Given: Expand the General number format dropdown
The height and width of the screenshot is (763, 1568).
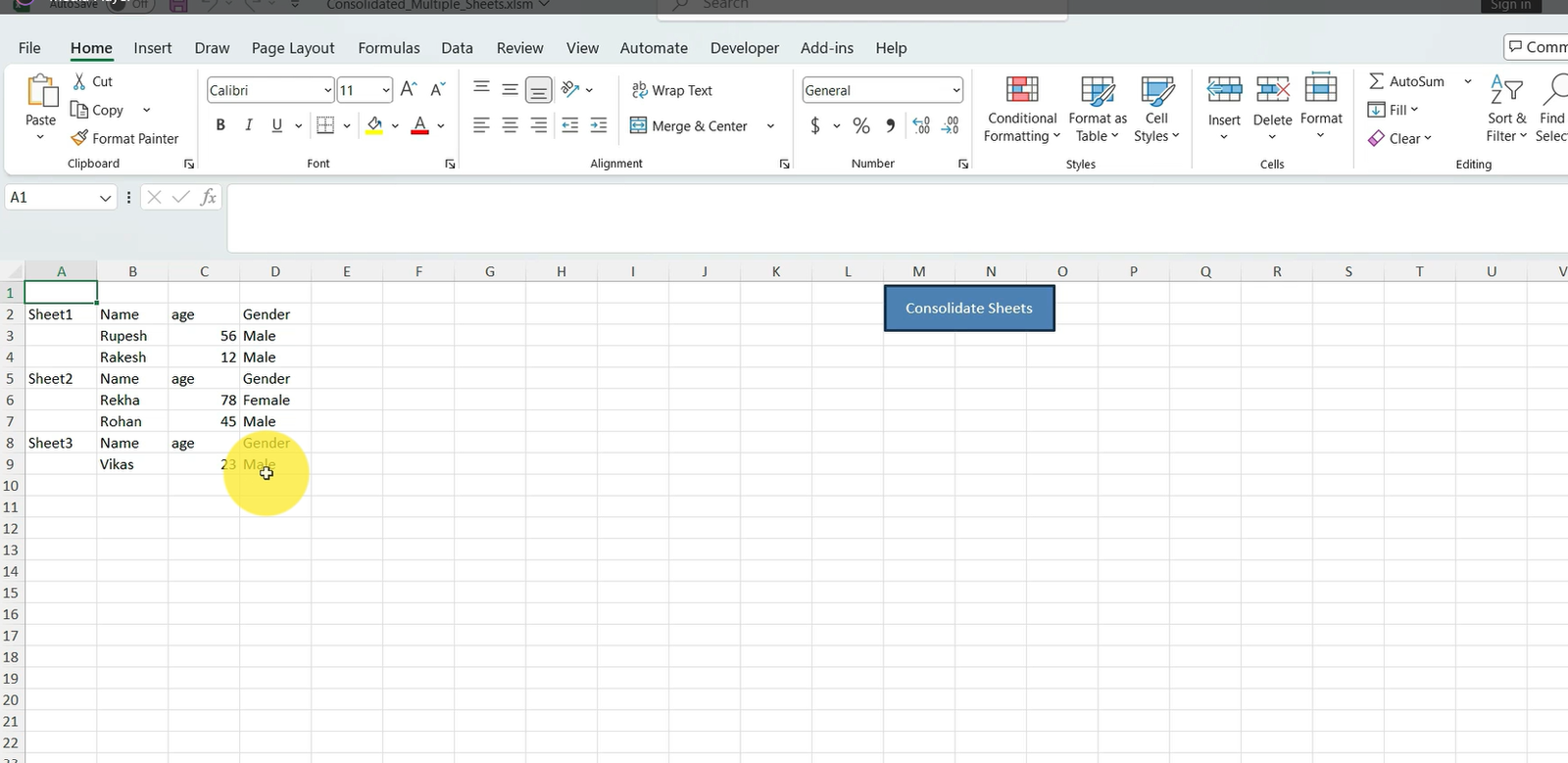Looking at the screenshot, I should [955, 90].
